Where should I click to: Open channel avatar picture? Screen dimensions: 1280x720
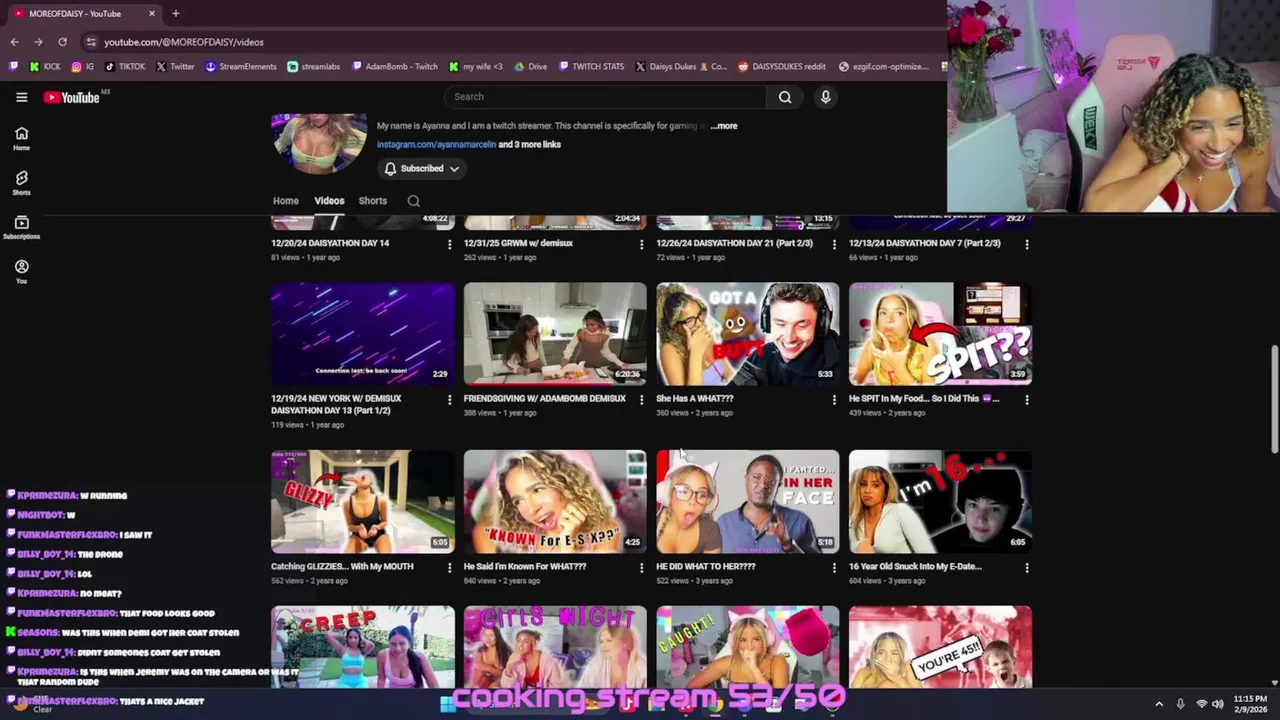coord(319,144)
